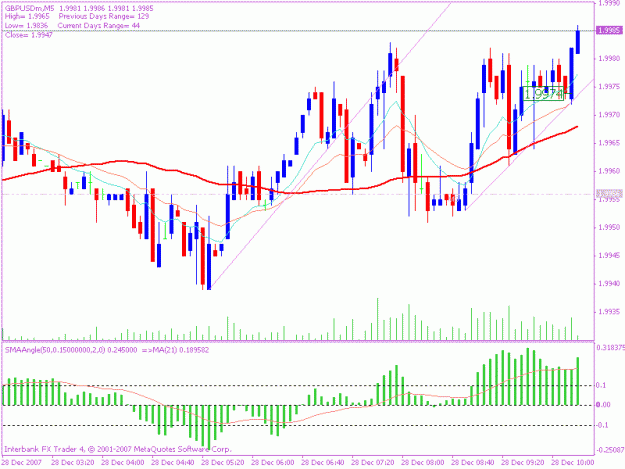Click the '28 Dec 04:40' time axis label

173,463
